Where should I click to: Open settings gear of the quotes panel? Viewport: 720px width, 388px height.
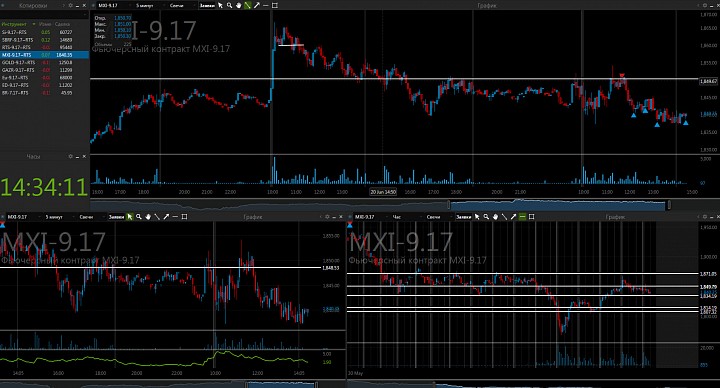(x=70, y=6)
